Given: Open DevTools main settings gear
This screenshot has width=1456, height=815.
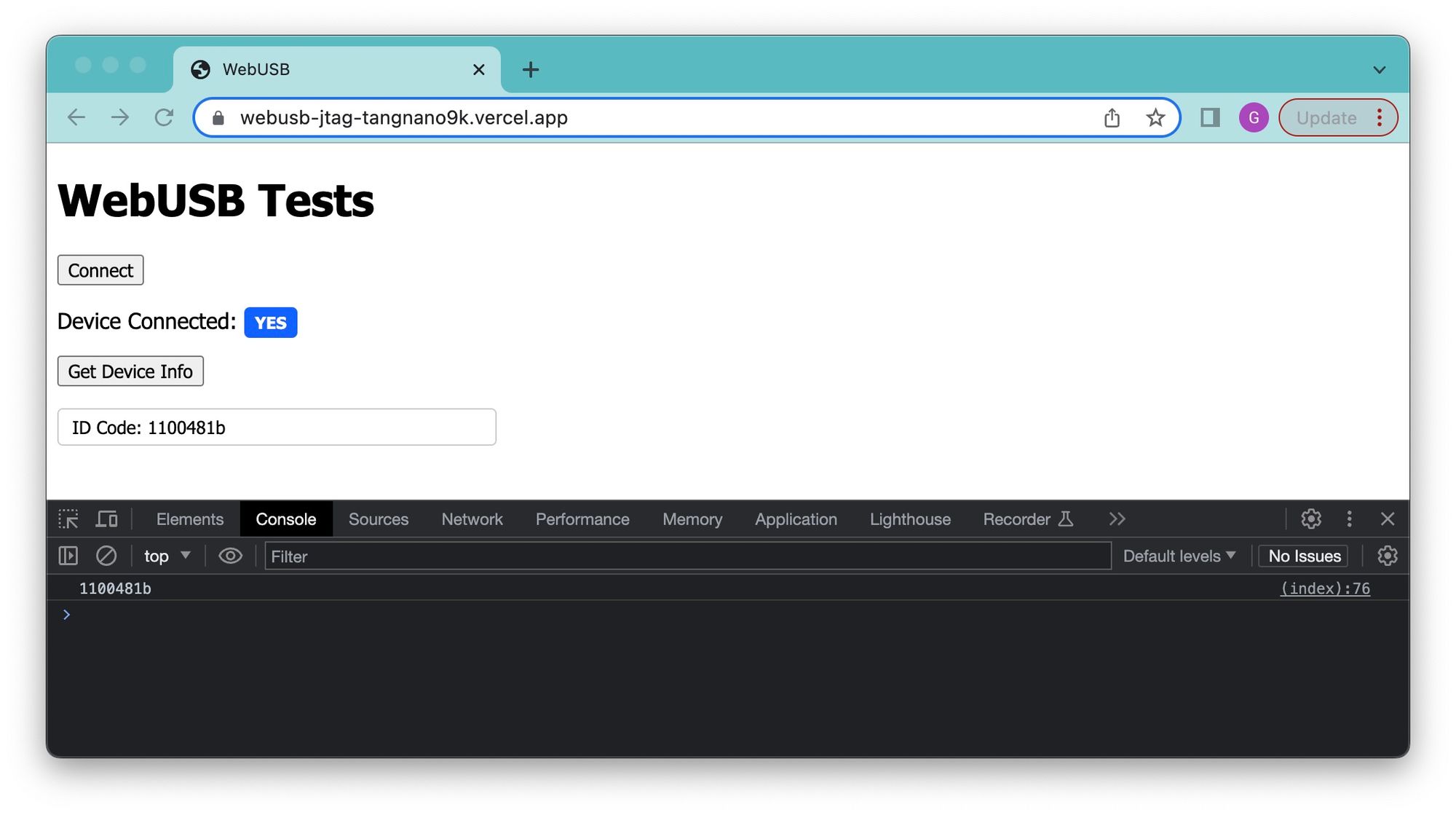Looking at the screenshot, I should point(1311,519).
